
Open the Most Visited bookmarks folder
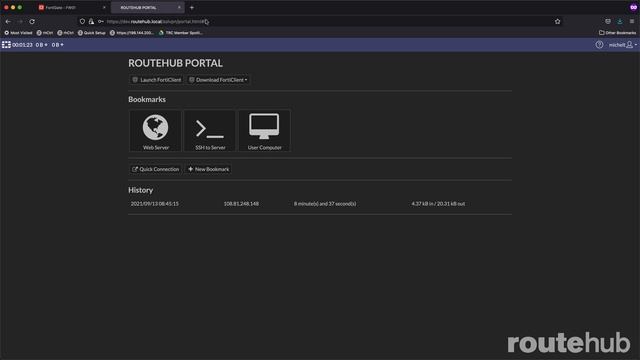tap(18, 33)
